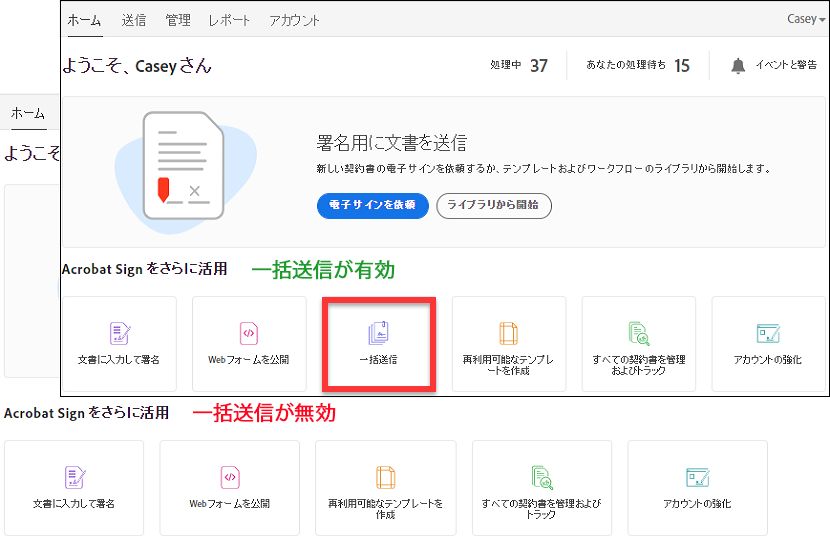Click Webフォームを公開 icon in front window

(249, 333)
